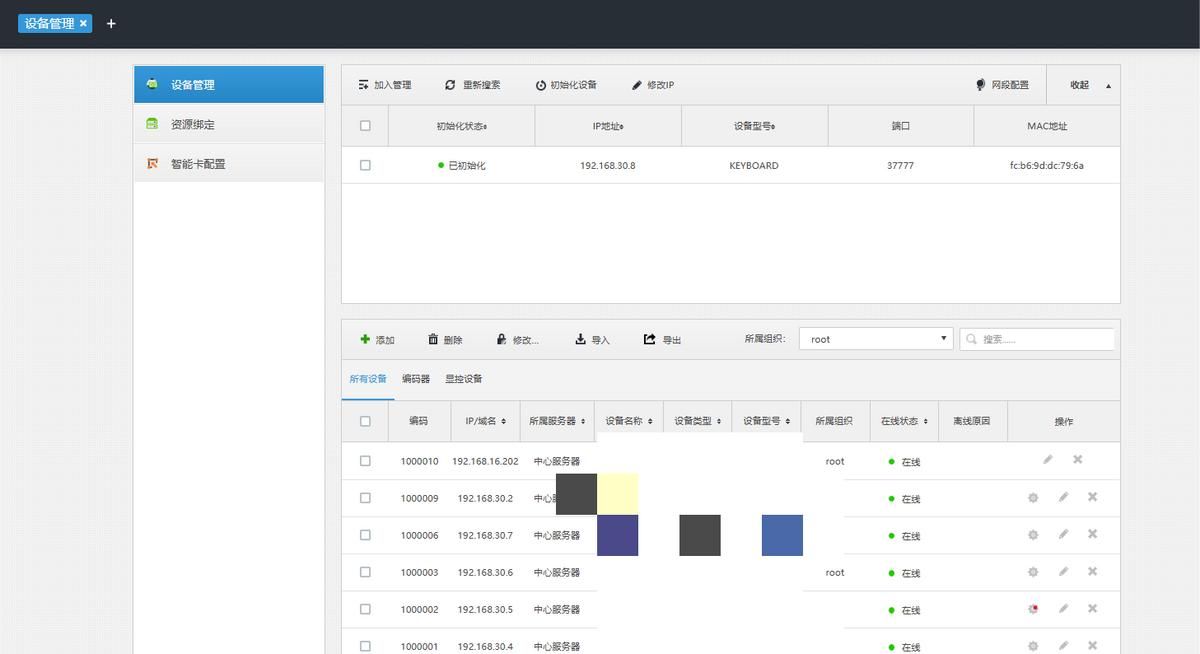Open 资源绑定 in left sidebar

click(229, 124)
